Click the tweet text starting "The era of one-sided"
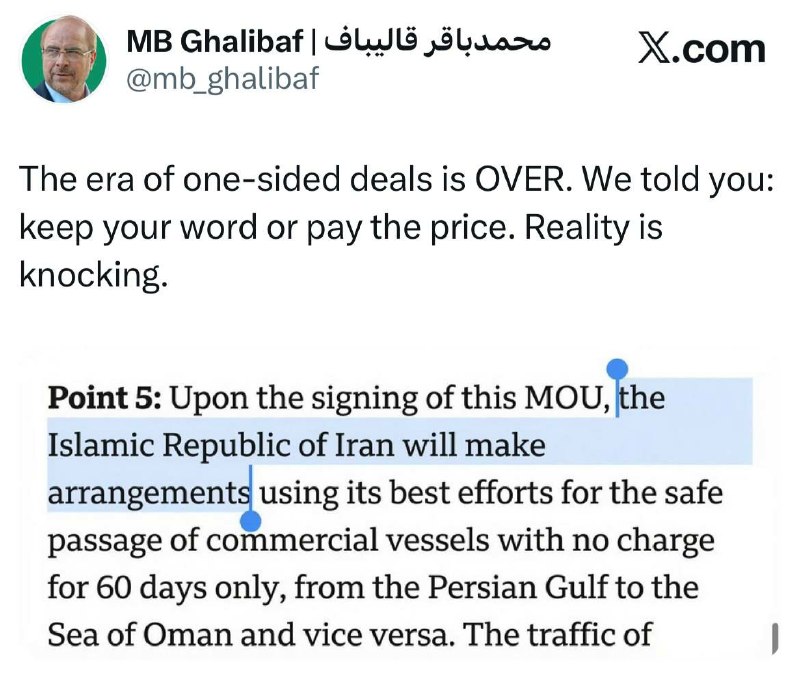 (396, 227)
